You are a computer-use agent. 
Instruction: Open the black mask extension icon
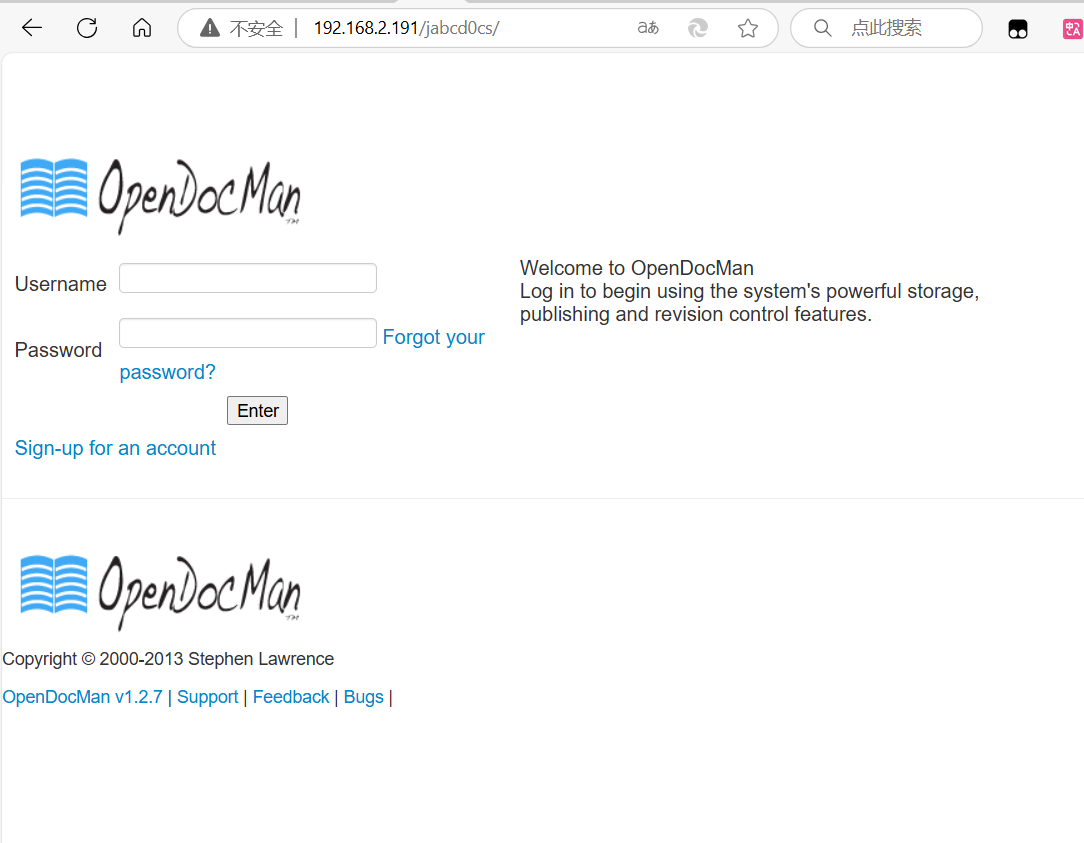coord(1018,28)
